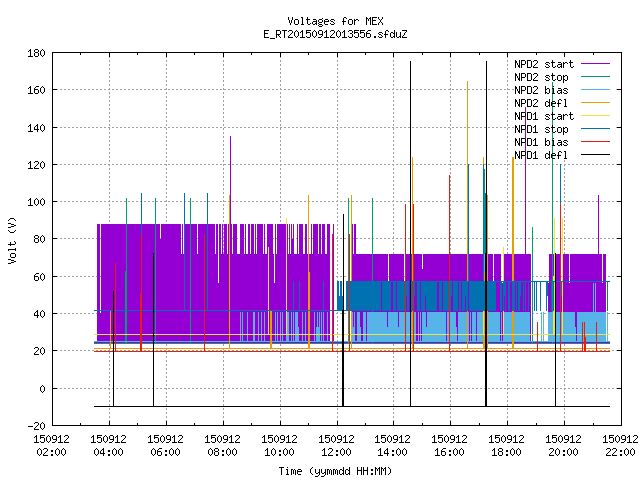640x480 pixels.
Task: Click the x-axis tick label 150912 12:00
Action: pos(336,446)
